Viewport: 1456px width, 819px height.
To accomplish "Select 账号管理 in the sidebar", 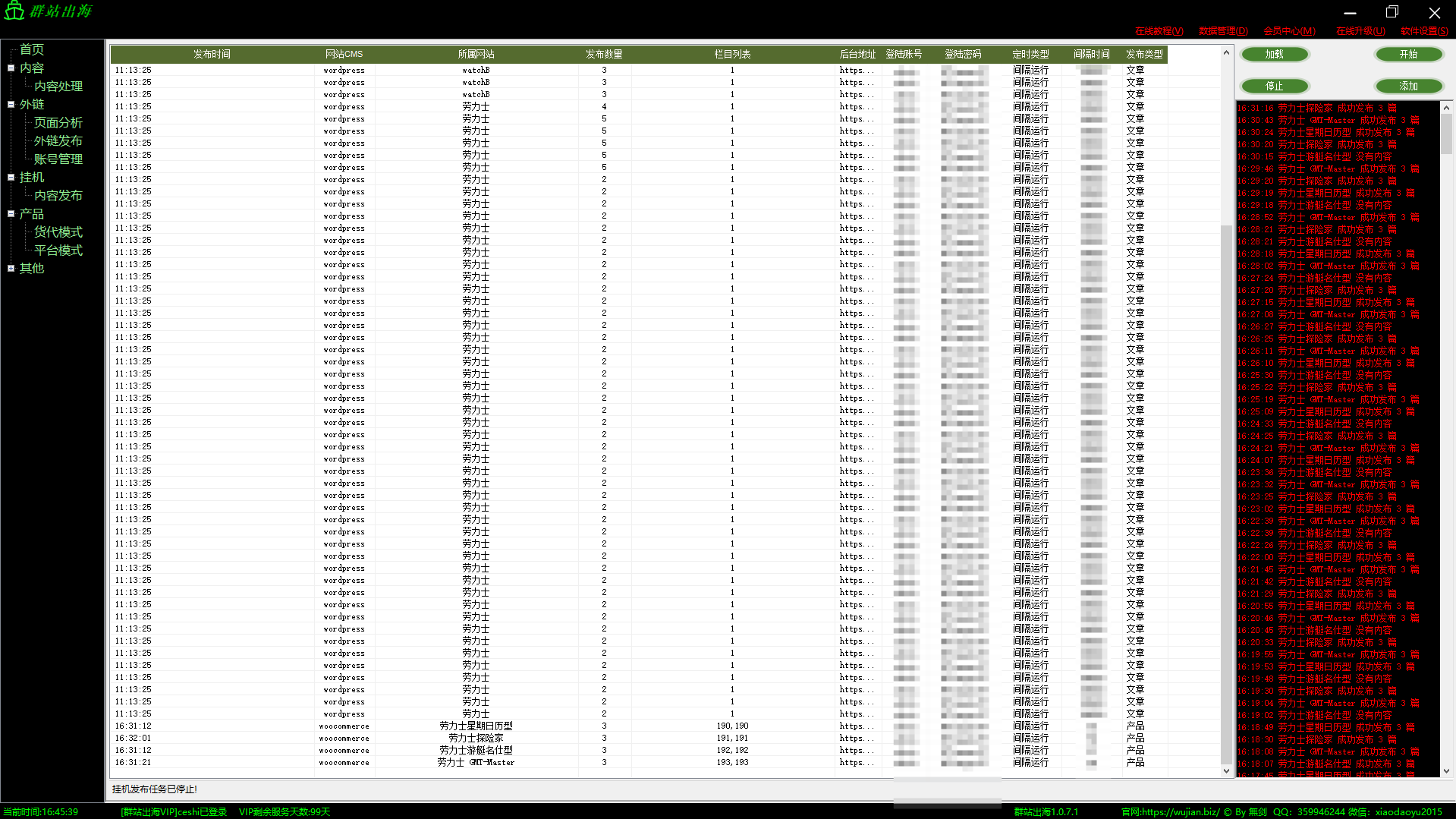I will pyautogui.click(x=58, y=159).
